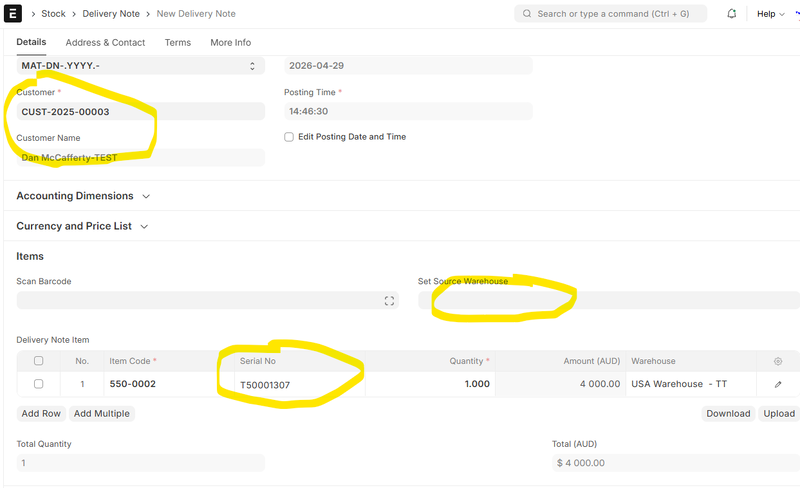Click the posting date 2026-04-29
The height and width of the screenshot is (488, 800).
pos(408,66)
